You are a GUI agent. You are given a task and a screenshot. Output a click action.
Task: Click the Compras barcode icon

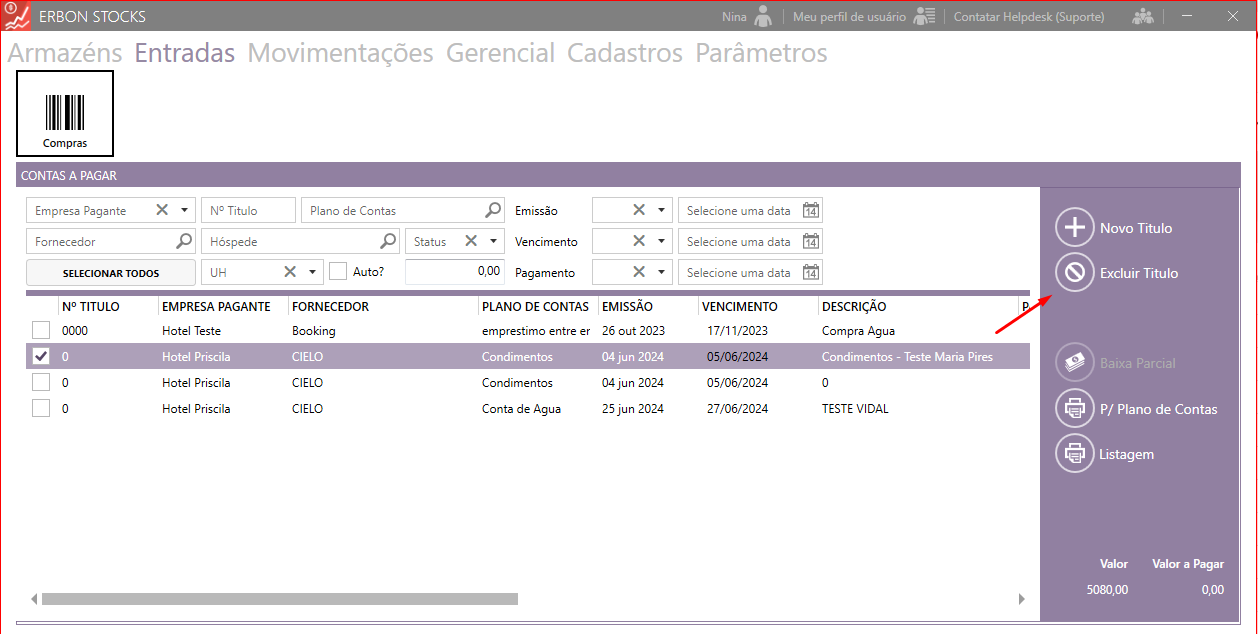click(x=65, y=114)
